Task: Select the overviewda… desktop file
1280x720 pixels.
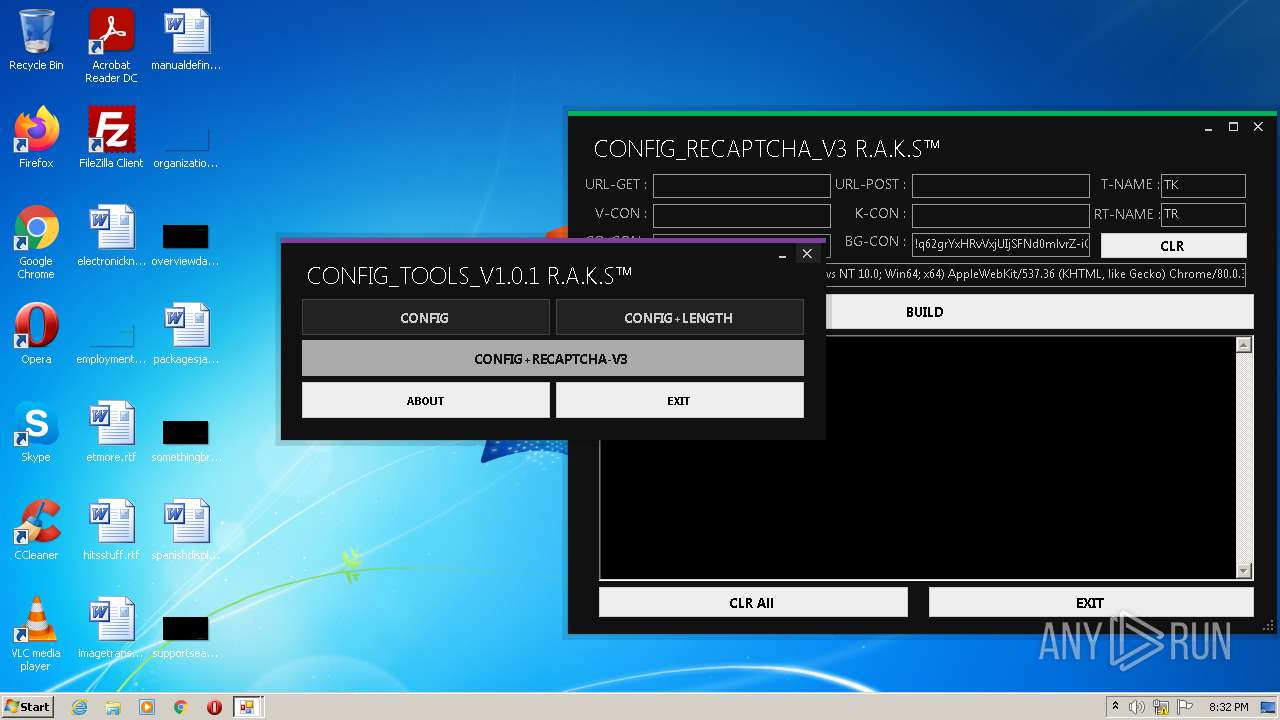Action: click(186, 244)
